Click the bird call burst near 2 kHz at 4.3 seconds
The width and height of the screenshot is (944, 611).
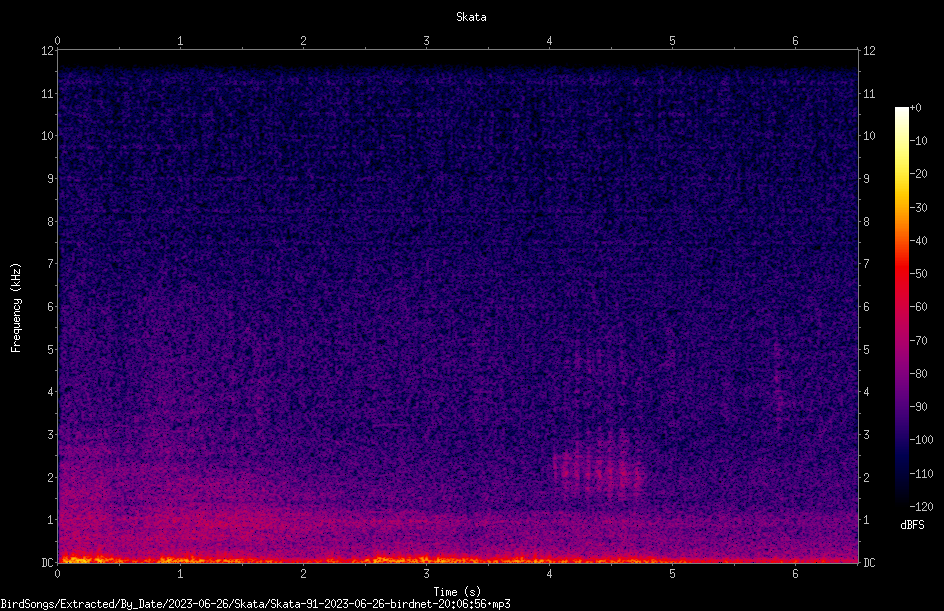pos(597,470)
